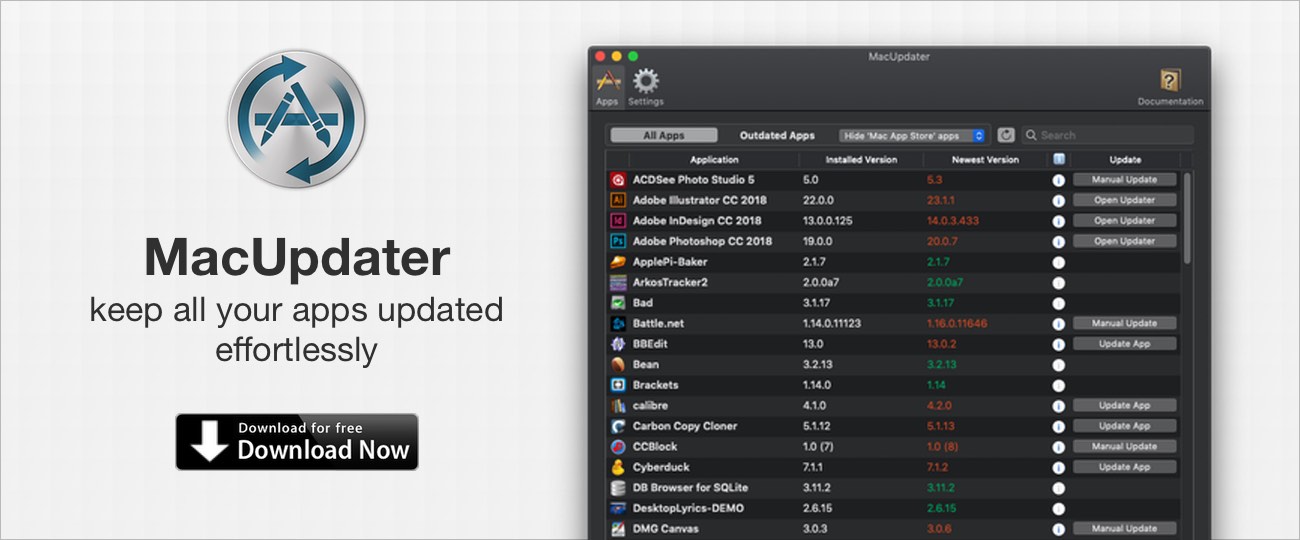Click the Adobe Illustrator CC 2018 app icon
The image size is (1300, 540).
tap(617, 200)
